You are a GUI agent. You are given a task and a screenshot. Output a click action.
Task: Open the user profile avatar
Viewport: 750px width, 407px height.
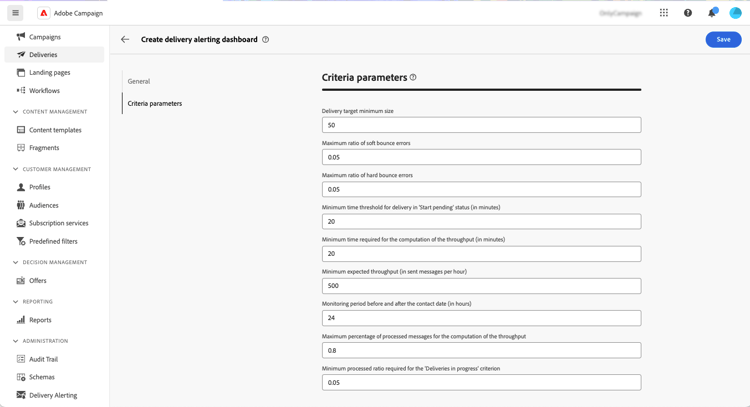736,13
